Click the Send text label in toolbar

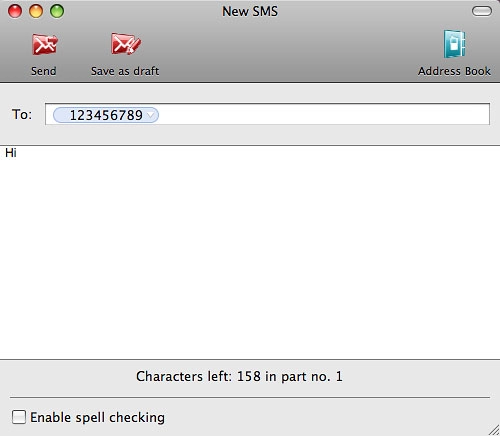[x=44, y=71]
